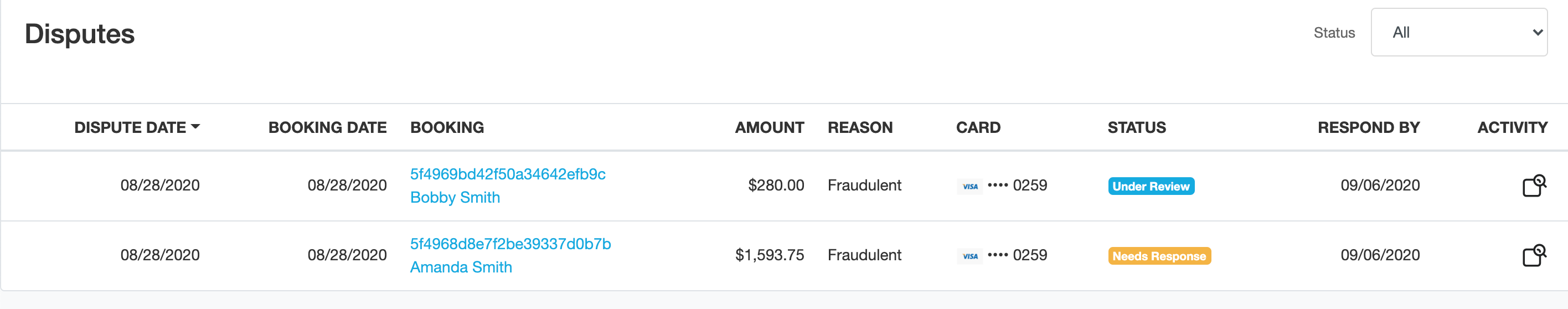Click the Under Review status badge
1568x309 pixels.
click(x=1151, y=186)
